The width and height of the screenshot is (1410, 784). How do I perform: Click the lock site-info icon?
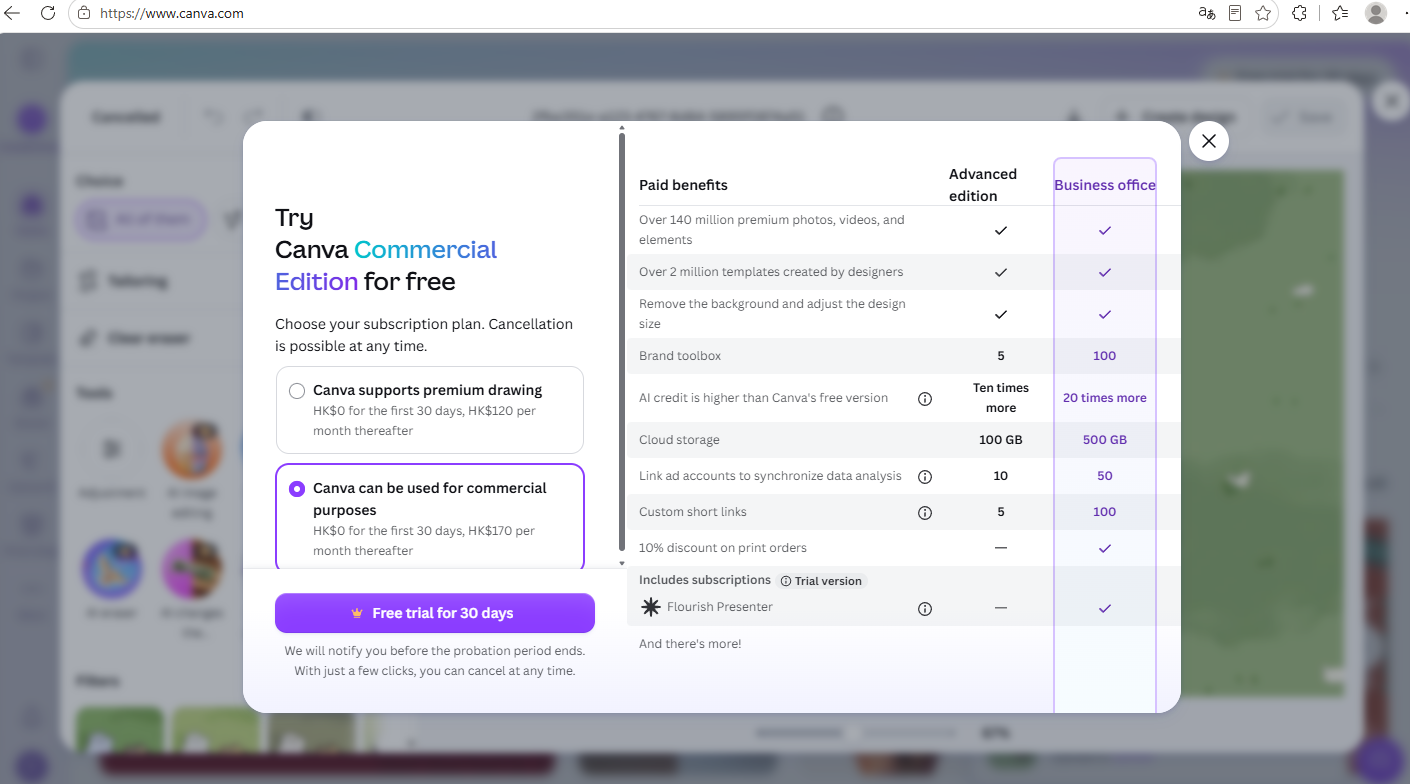click(x=84, y=13)
